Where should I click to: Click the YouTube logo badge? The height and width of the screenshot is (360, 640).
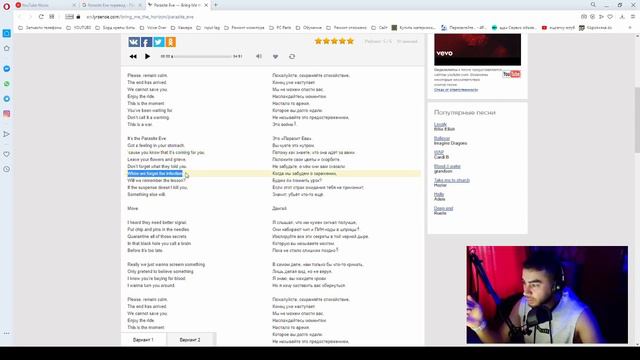[x=511, y=74]
